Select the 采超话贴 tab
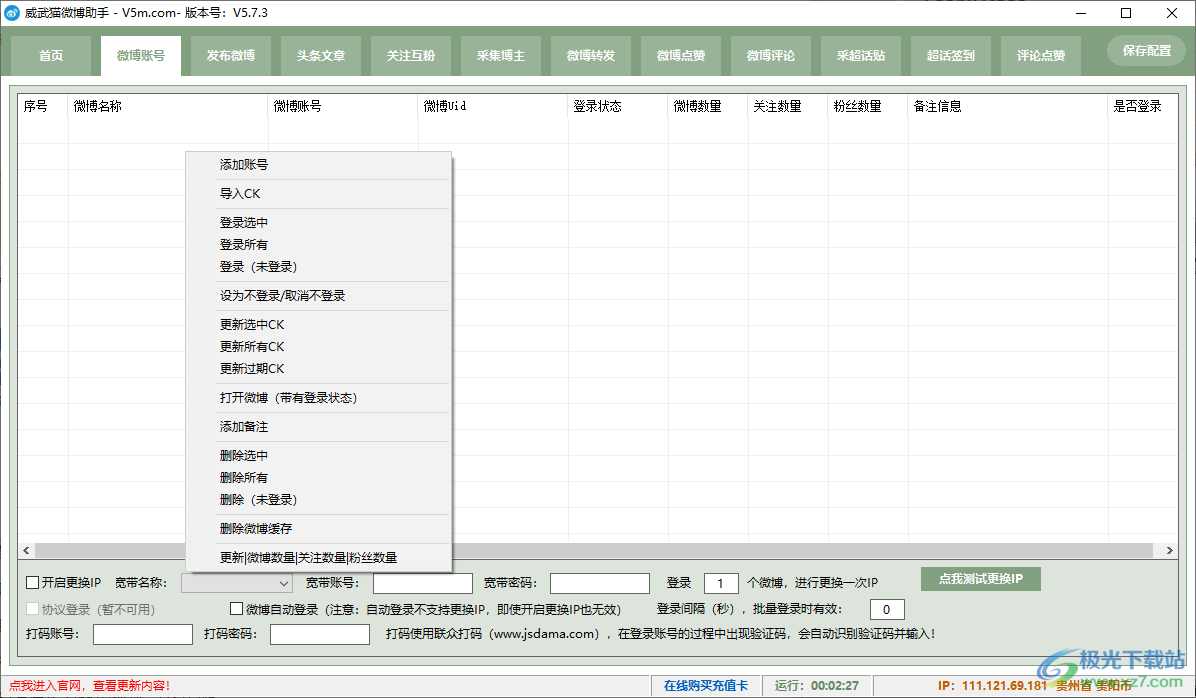1196x698 pixels. 861,56
